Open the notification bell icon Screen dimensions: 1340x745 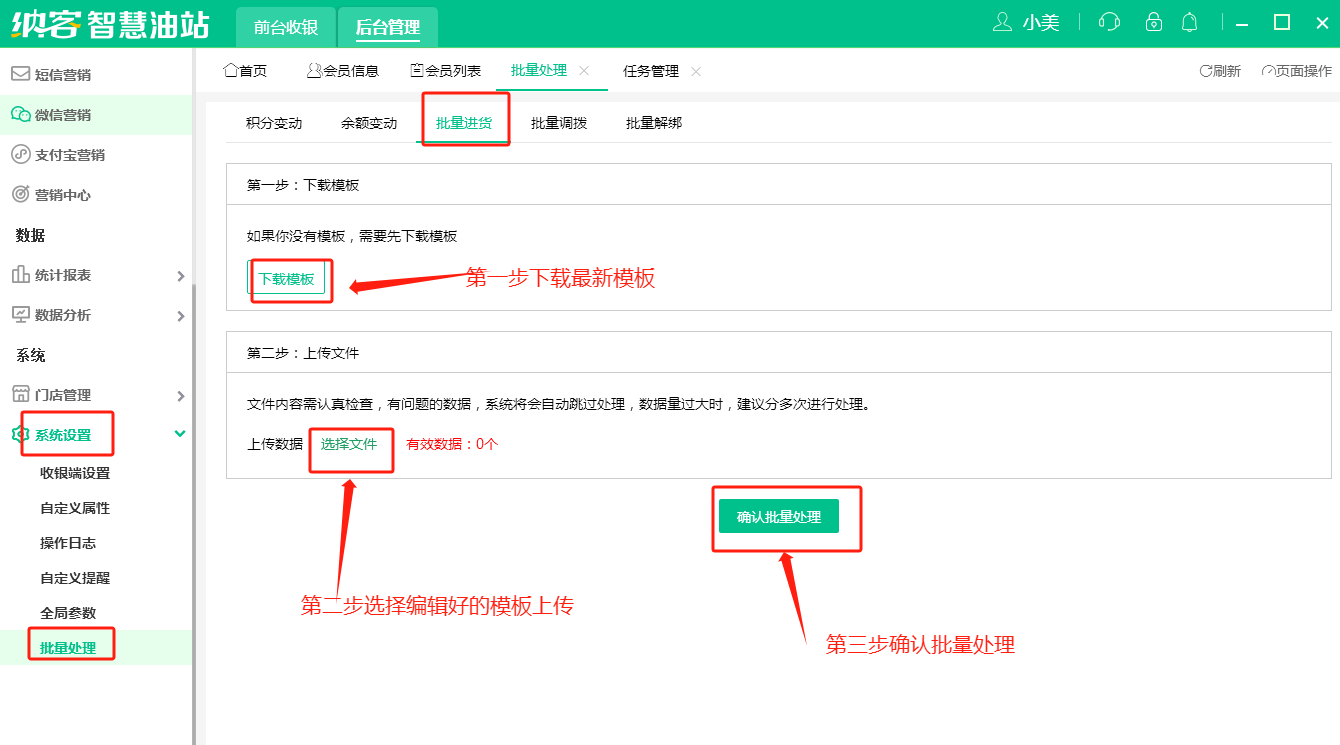coord(1189,22)
